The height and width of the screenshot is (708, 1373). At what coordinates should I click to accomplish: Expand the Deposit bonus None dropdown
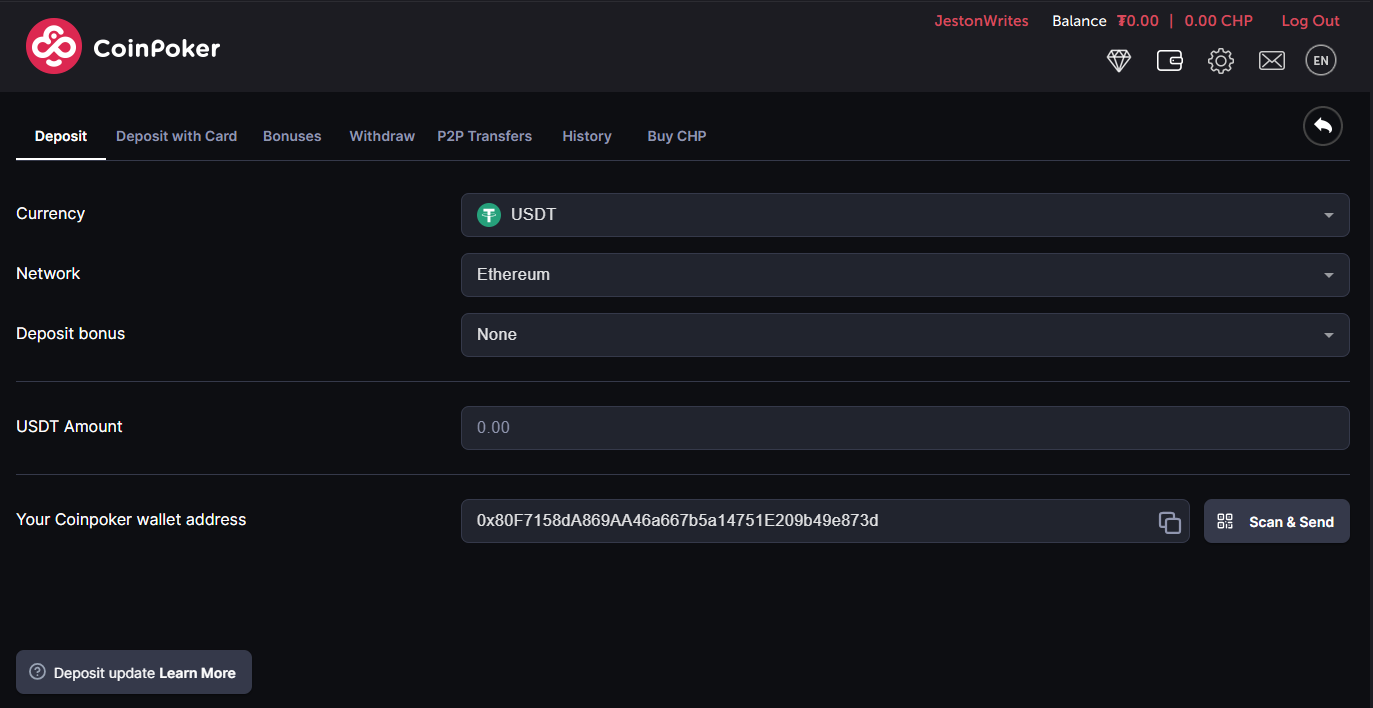[905, 335]
